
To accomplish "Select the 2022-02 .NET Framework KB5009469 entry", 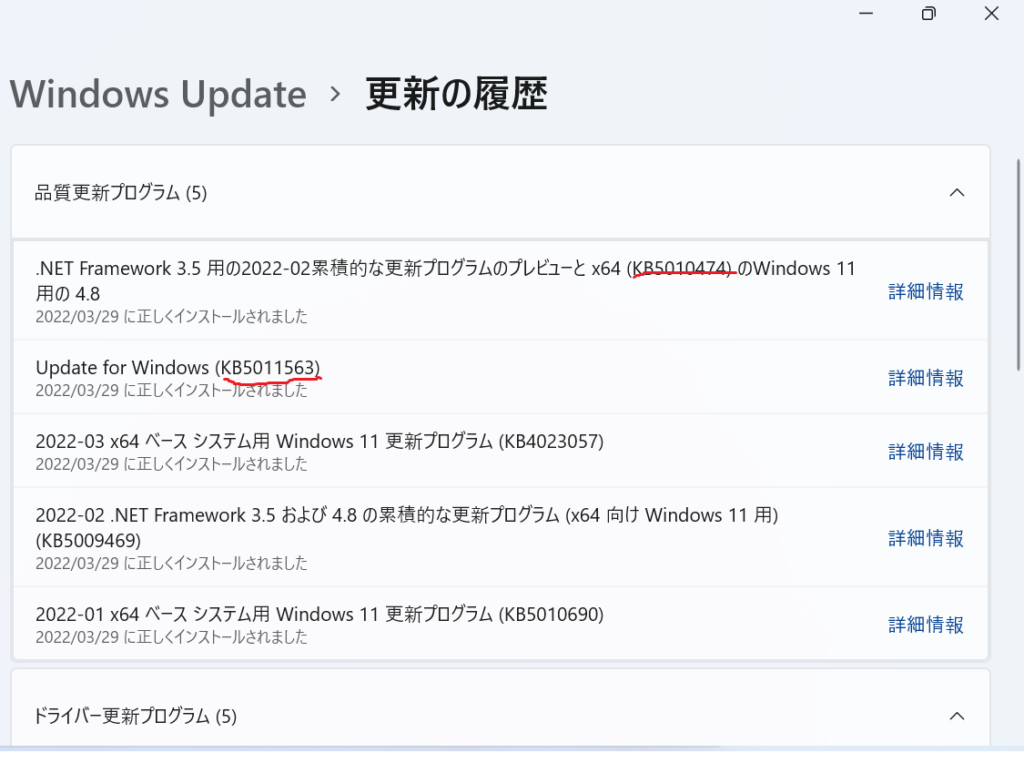I will pyautogui.click(x=500, y=538).
